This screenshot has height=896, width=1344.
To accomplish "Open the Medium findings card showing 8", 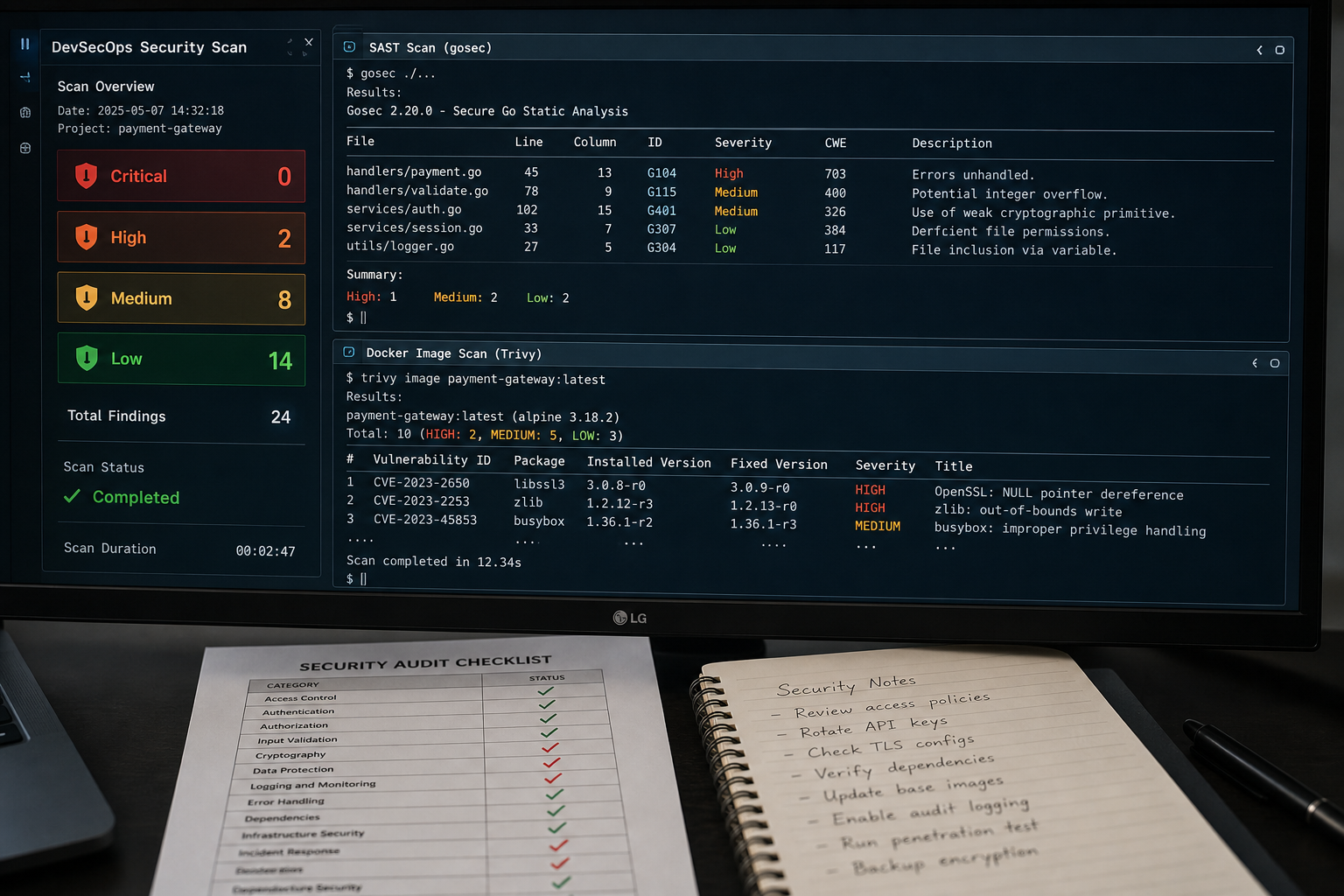I will point(181,298).
